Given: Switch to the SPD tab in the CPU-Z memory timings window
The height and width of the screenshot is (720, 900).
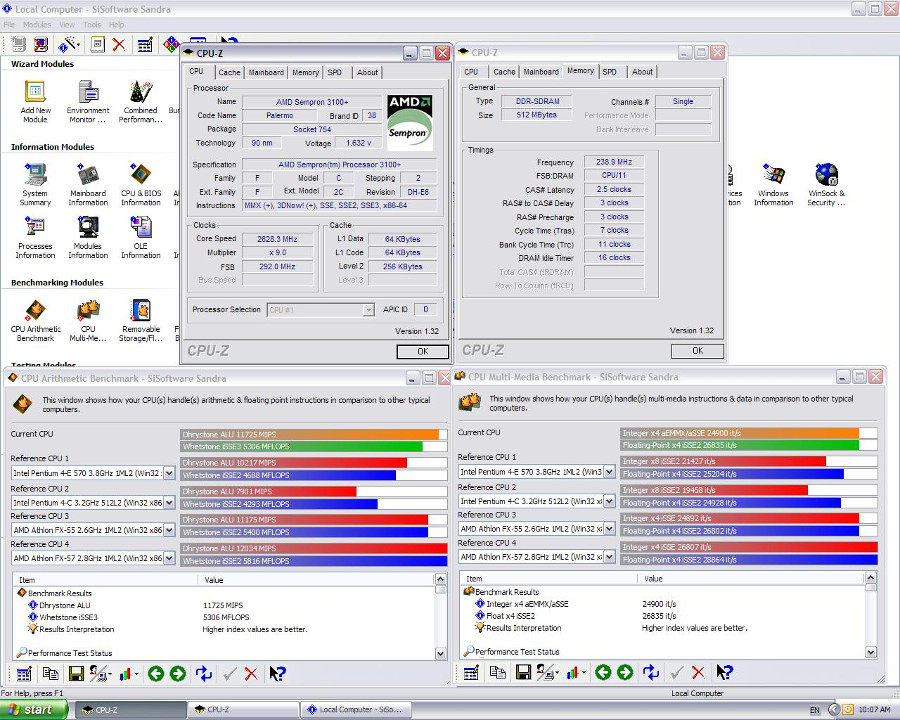Looking at the screenshot, I should tap(610, 72).
